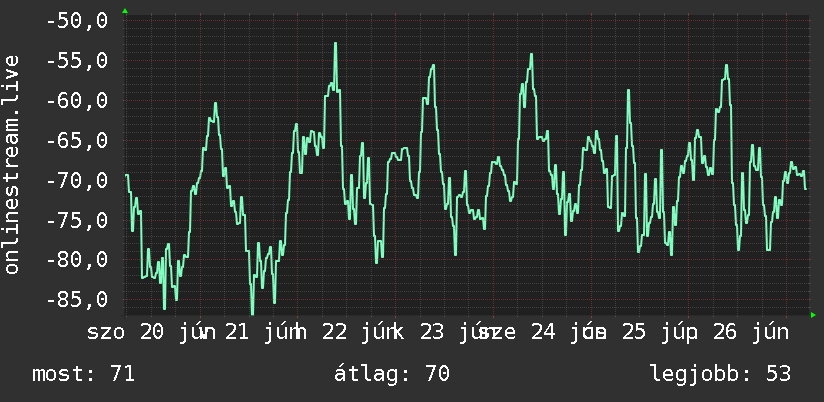Viewport: 824px width, 402px height.
Task: Click the 'szo' weekday label
Action: 106,333
